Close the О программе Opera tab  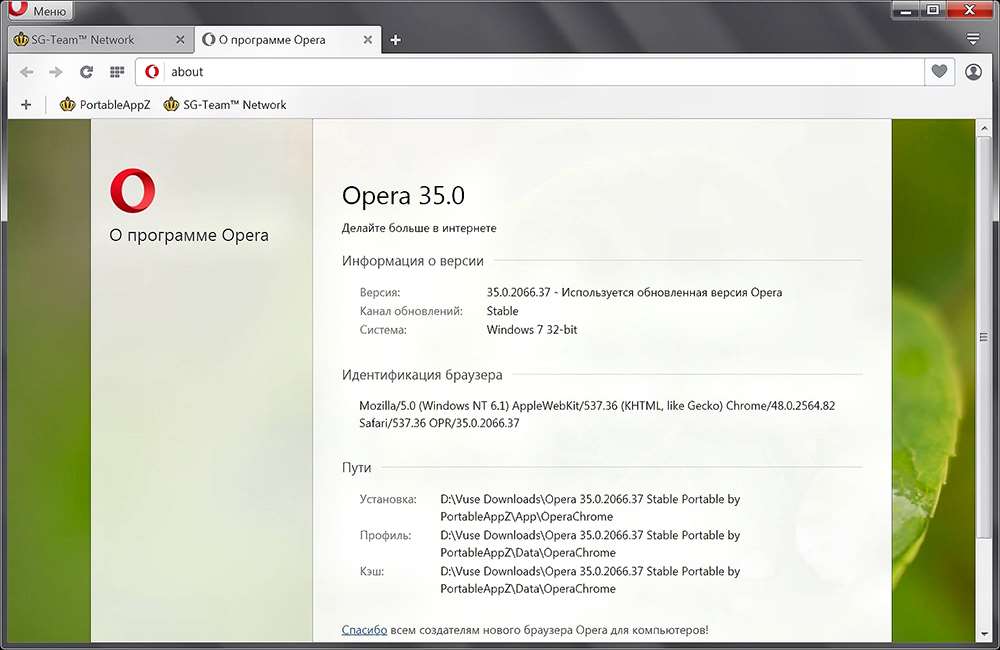(367, 40)
